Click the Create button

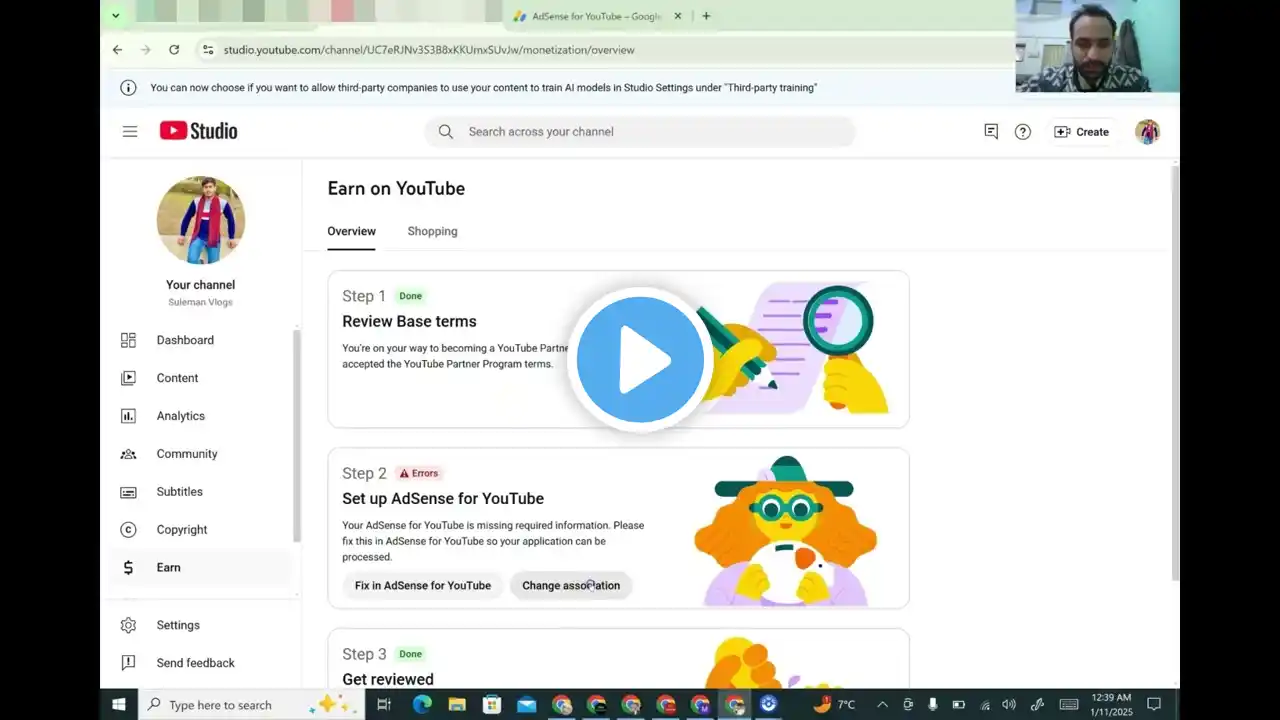coord(1081,132)
